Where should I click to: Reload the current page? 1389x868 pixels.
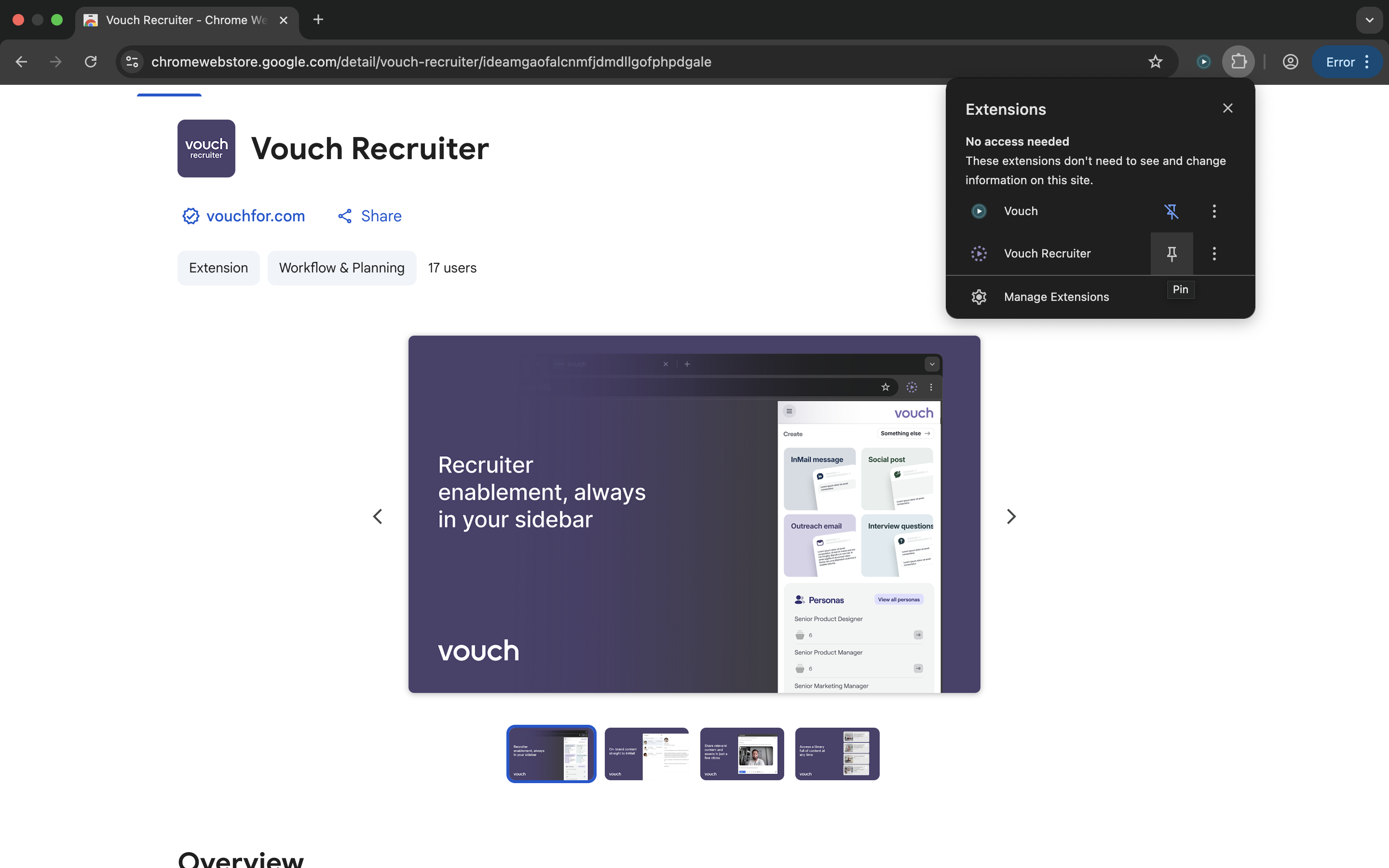[x=91, y=62]
